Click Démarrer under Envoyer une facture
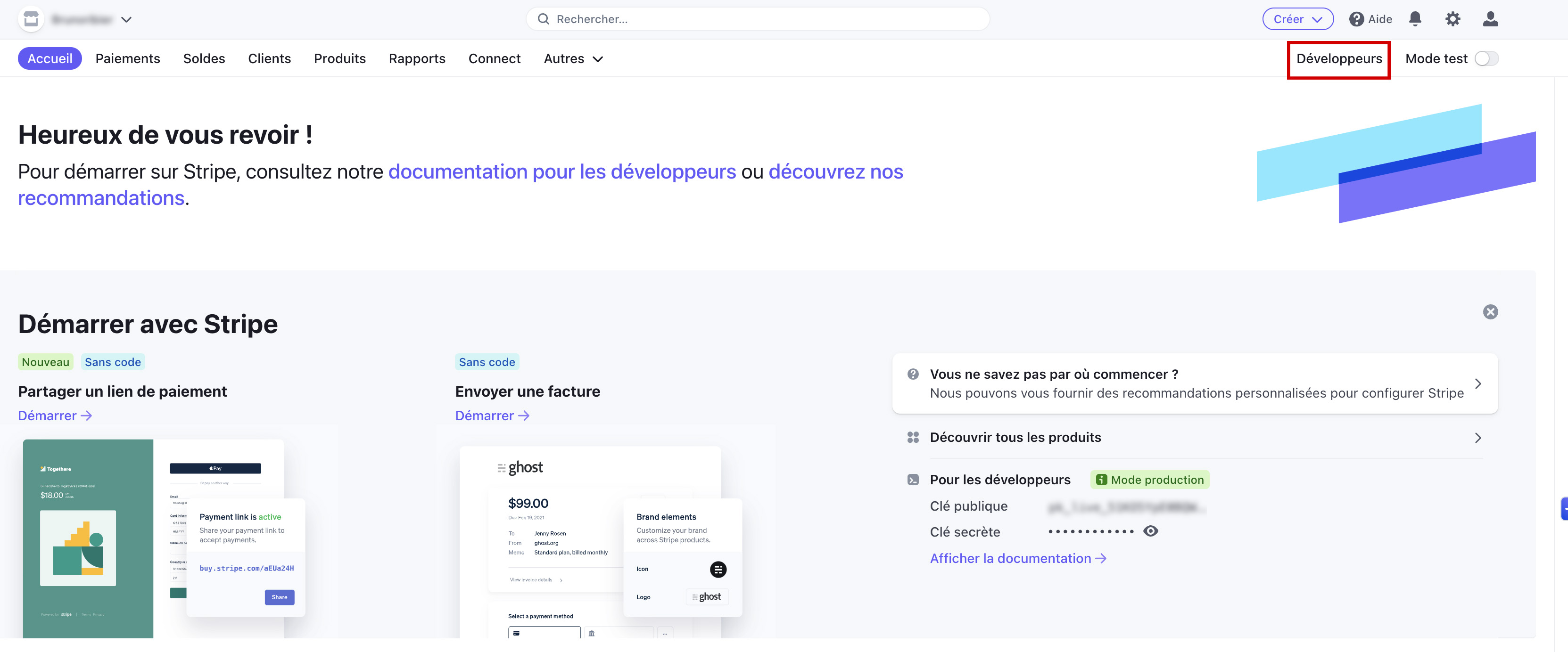 point(491,416)
